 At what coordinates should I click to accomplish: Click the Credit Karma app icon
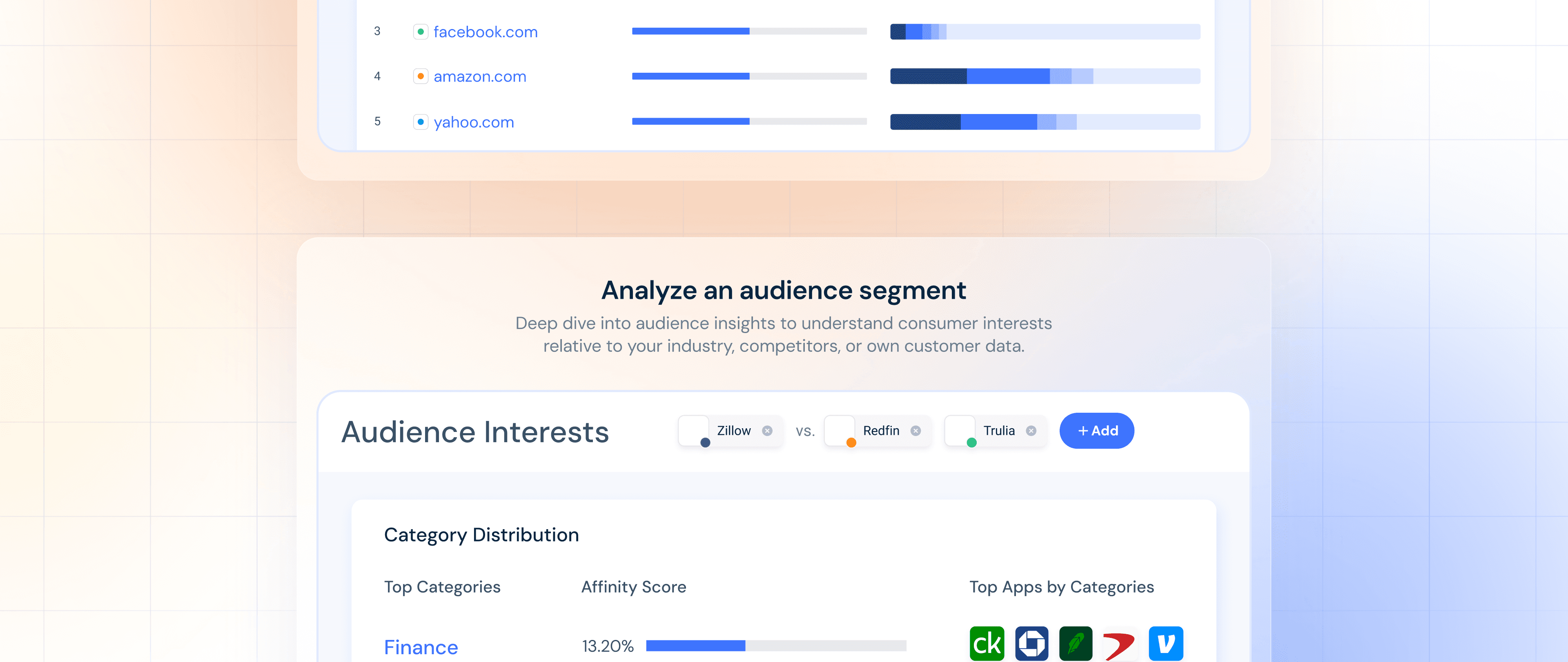987,643
